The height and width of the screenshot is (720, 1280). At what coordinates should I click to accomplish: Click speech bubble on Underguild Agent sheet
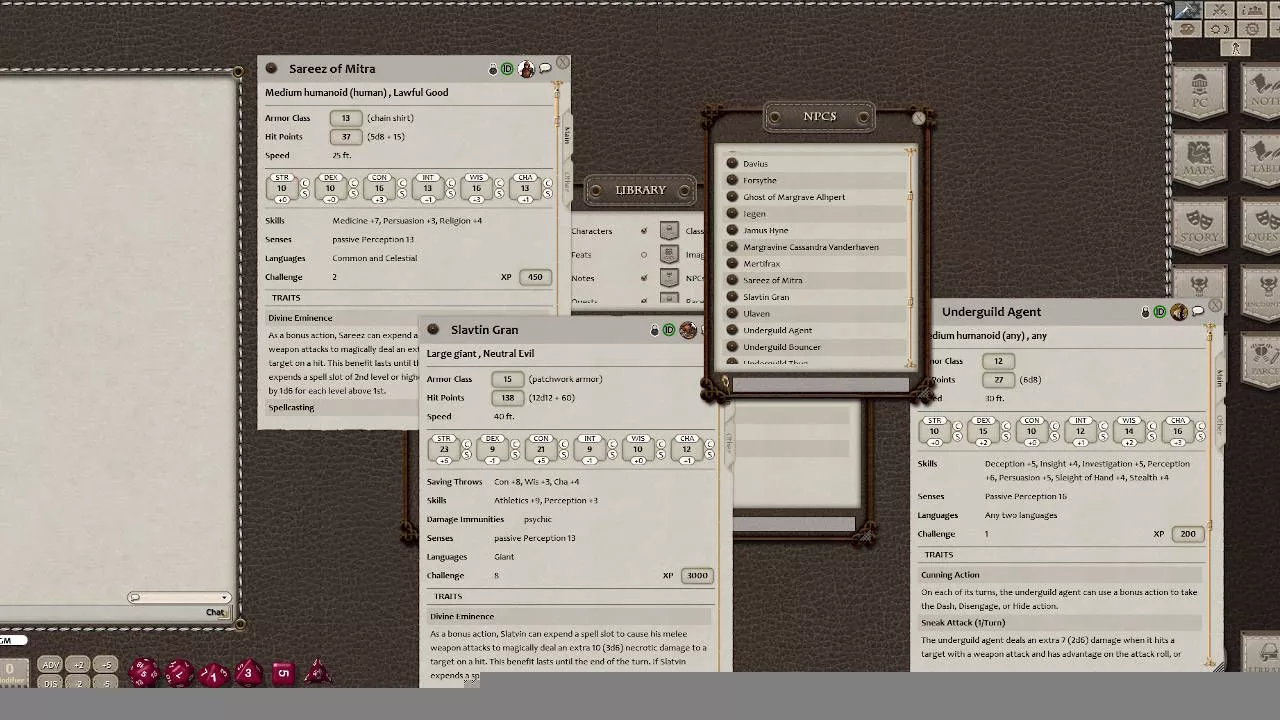point(1198,312)
